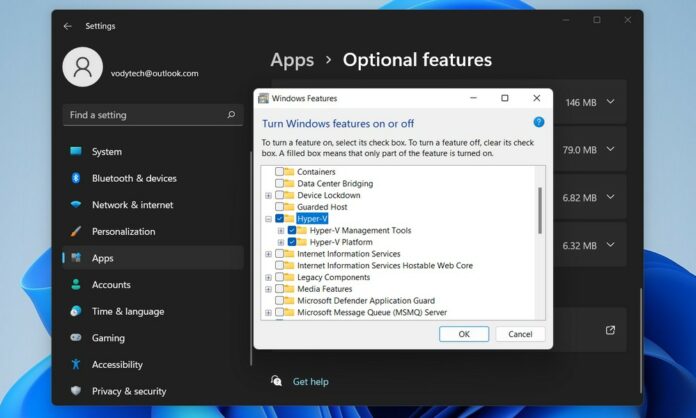This screenshot has width=696, height=418.
Task: Select the Media Features label
Action: (324, 289)
